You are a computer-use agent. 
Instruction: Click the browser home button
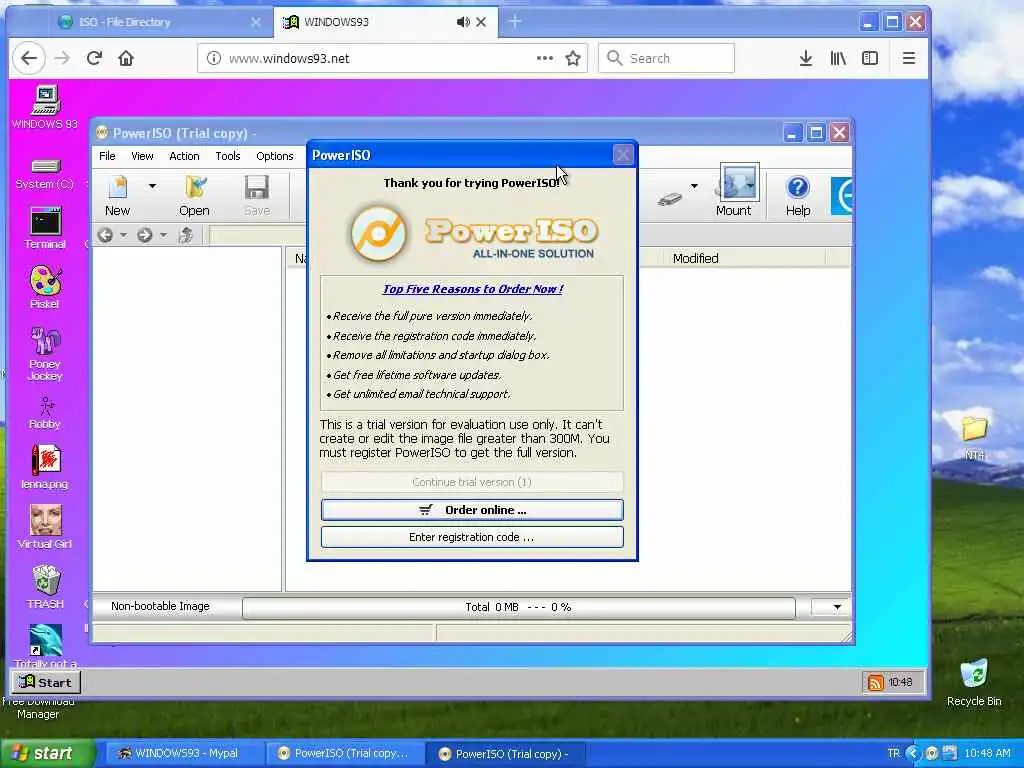[125, 58]
